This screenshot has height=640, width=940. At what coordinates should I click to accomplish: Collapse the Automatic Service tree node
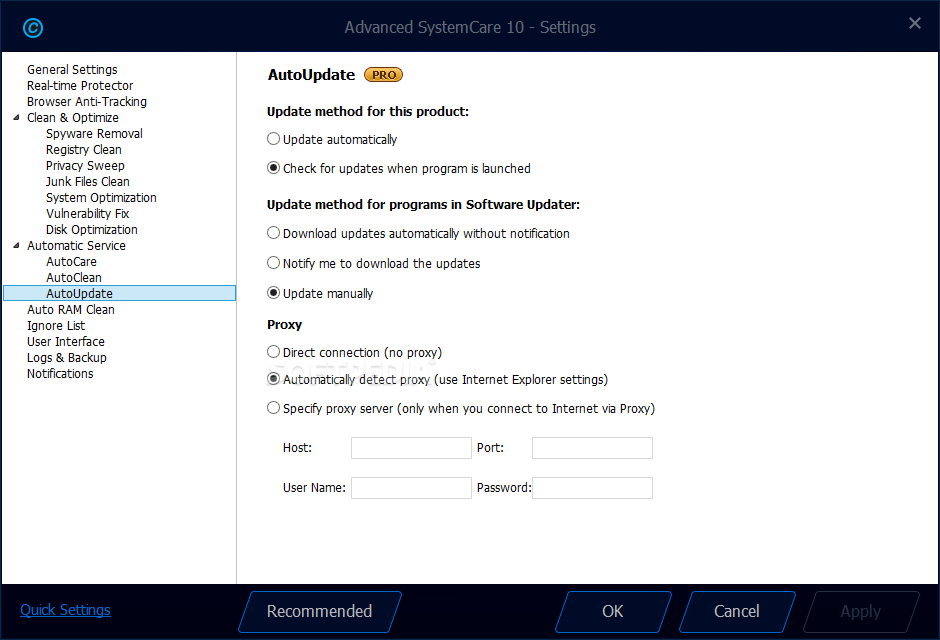coord(16,246)
